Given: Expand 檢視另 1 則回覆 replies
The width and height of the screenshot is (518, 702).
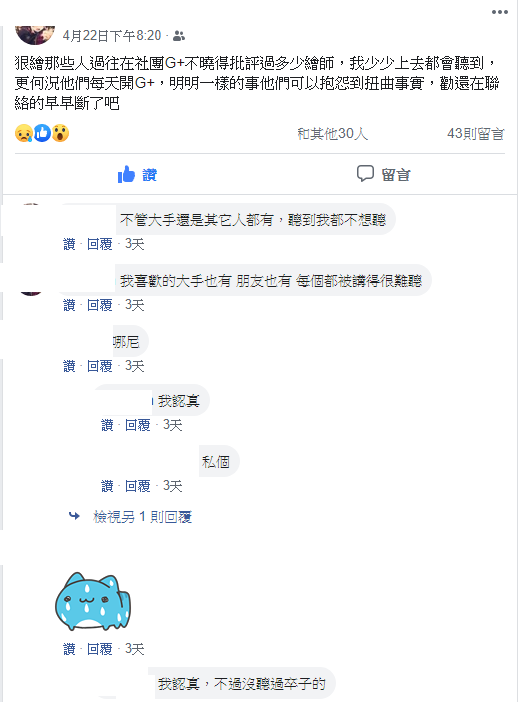Looking at the screenshot, I should 142,517.
